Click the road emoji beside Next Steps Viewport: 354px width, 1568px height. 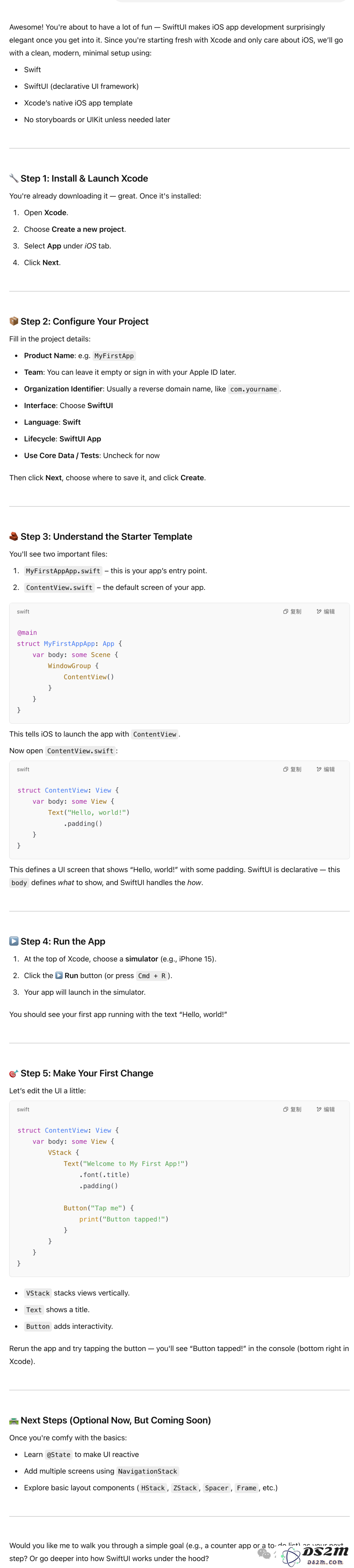[x=14, y=1420]
